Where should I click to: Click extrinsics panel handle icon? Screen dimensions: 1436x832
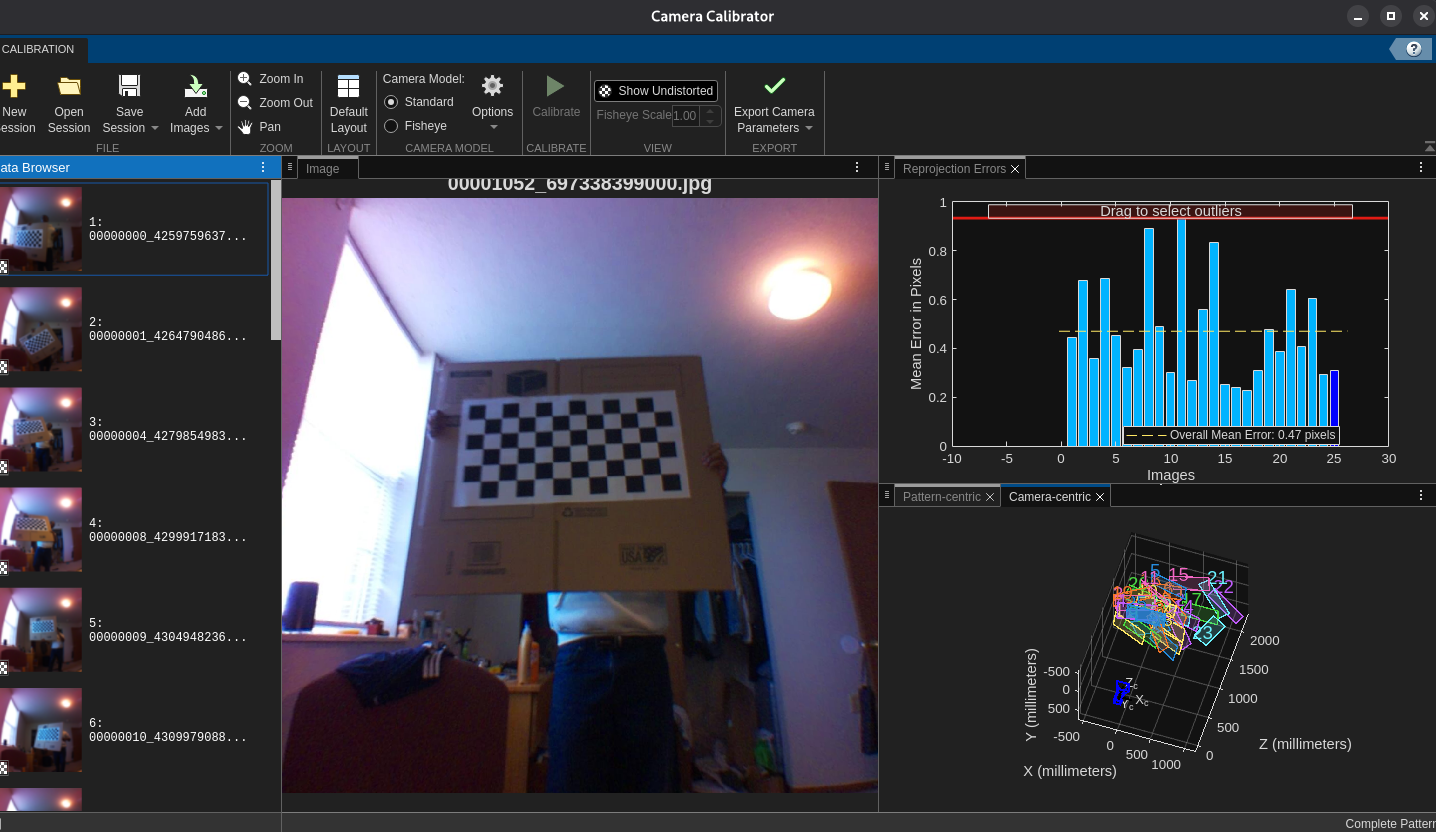[x=885, y=494]
